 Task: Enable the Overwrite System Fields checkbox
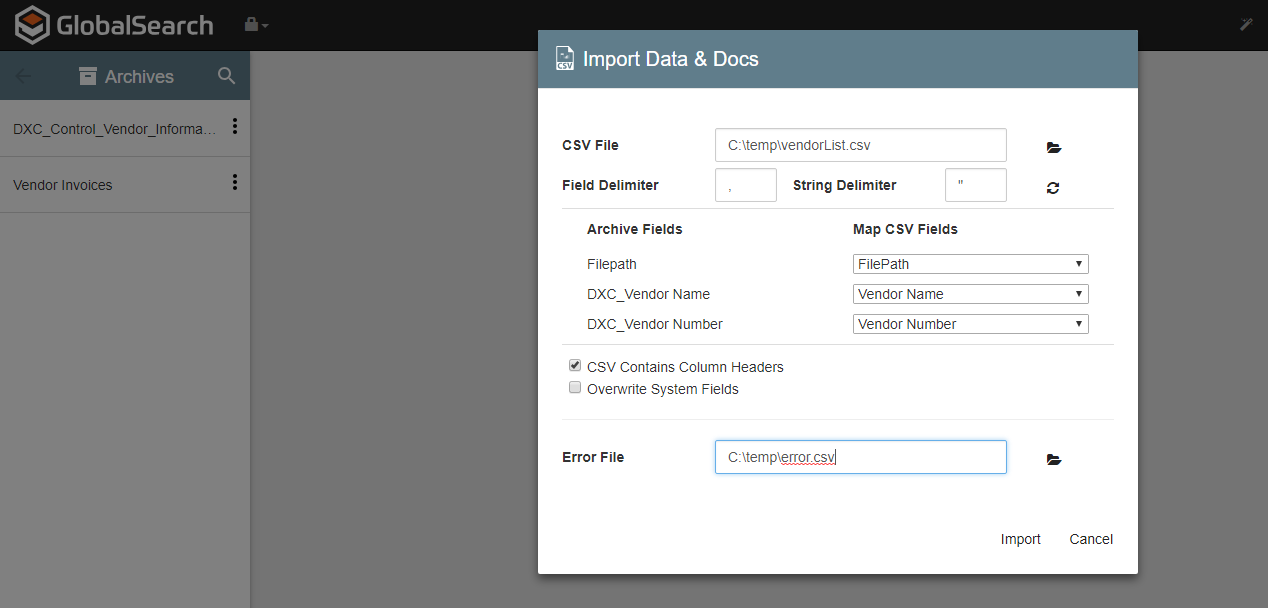tap(575, 388)
